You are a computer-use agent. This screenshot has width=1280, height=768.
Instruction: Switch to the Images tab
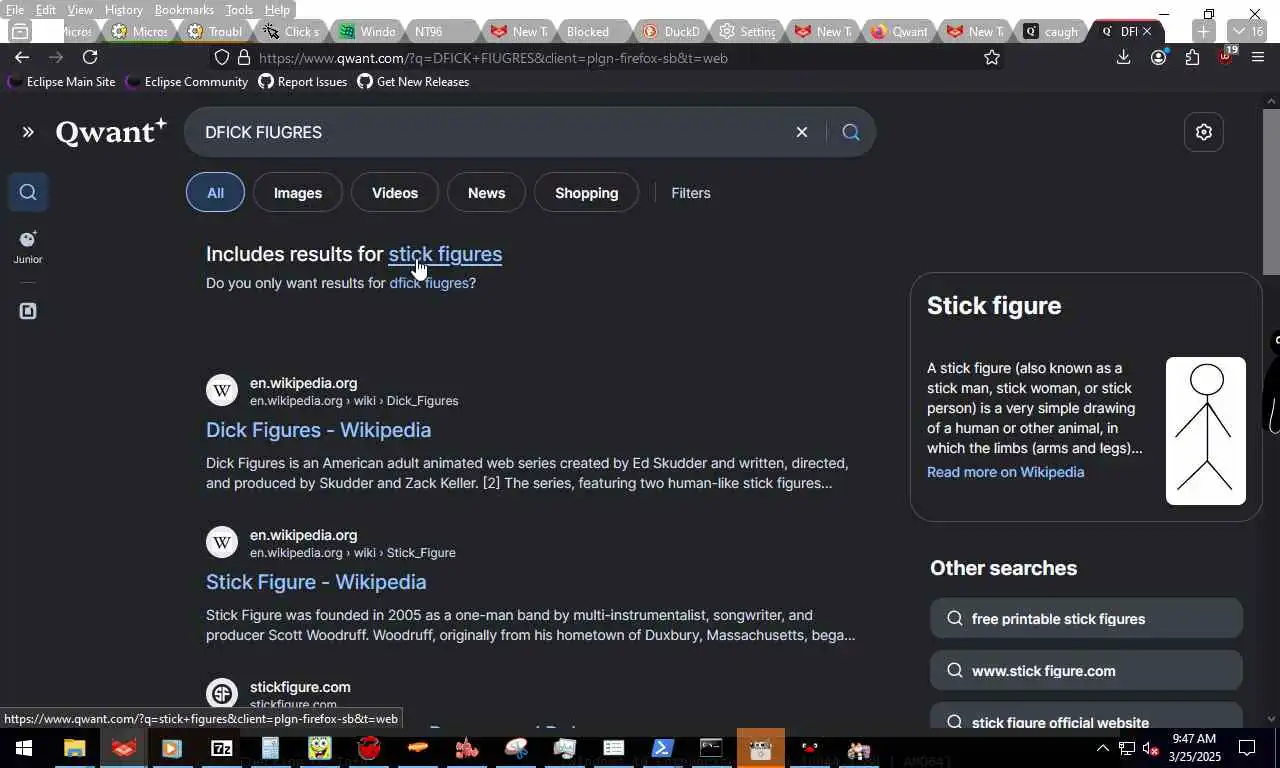298,193
